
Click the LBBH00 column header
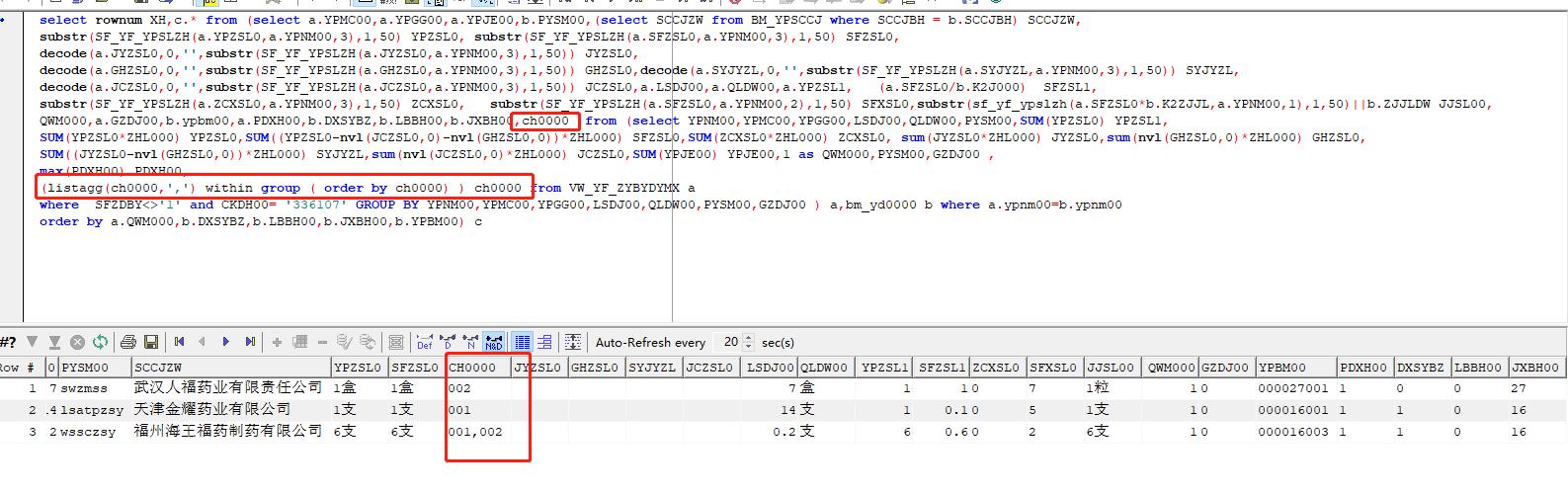point(1479,367)
